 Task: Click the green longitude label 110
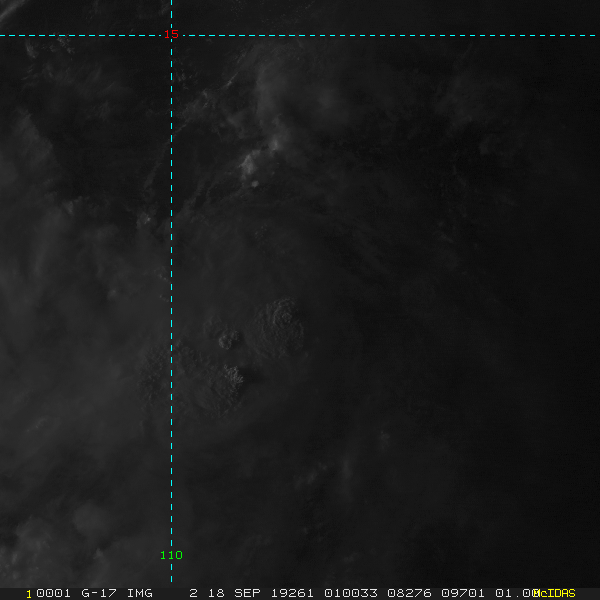(x=171, y=555)
